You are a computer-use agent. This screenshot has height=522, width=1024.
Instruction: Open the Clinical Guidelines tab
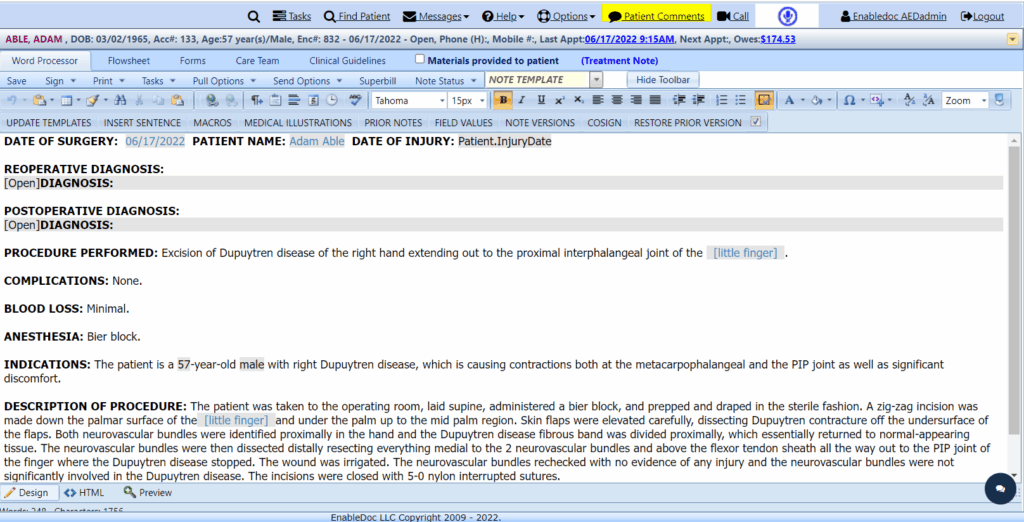point(347,61)
